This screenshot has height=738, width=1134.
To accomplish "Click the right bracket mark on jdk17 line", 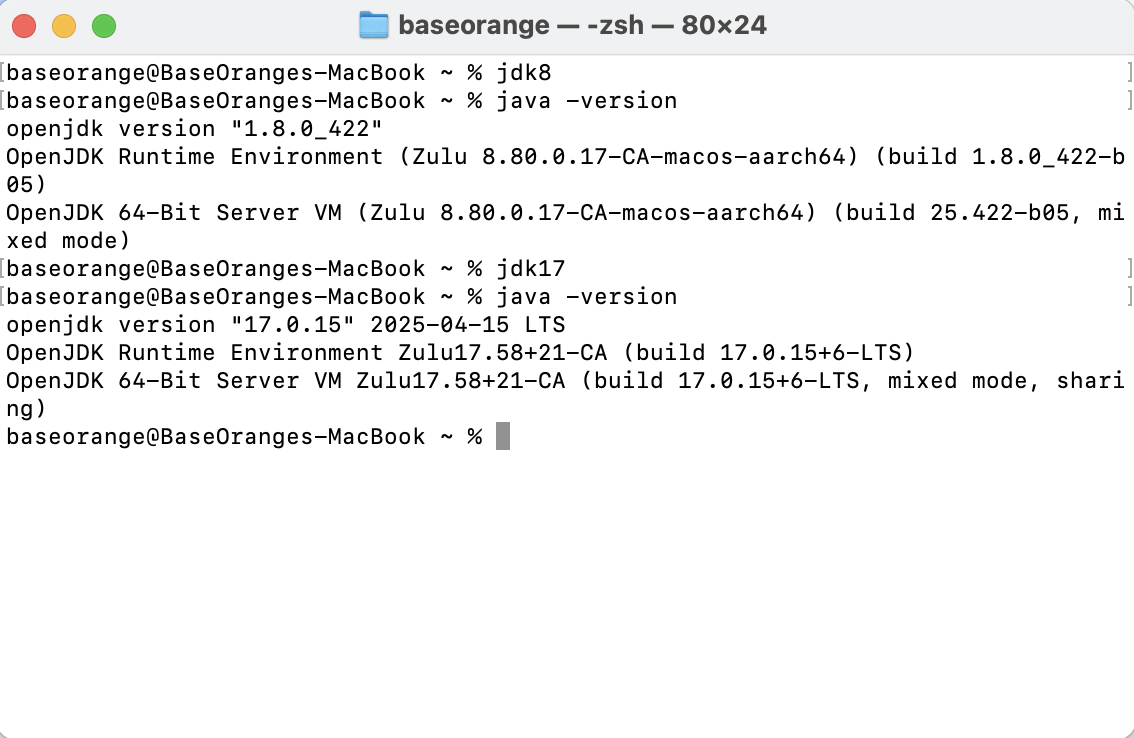I will [x=1129, y=269].
